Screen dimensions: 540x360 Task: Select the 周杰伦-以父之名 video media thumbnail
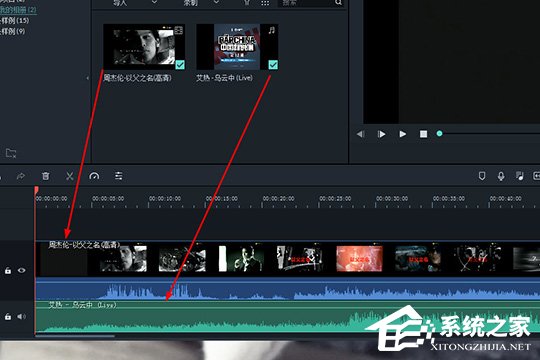tap(144, 47)
